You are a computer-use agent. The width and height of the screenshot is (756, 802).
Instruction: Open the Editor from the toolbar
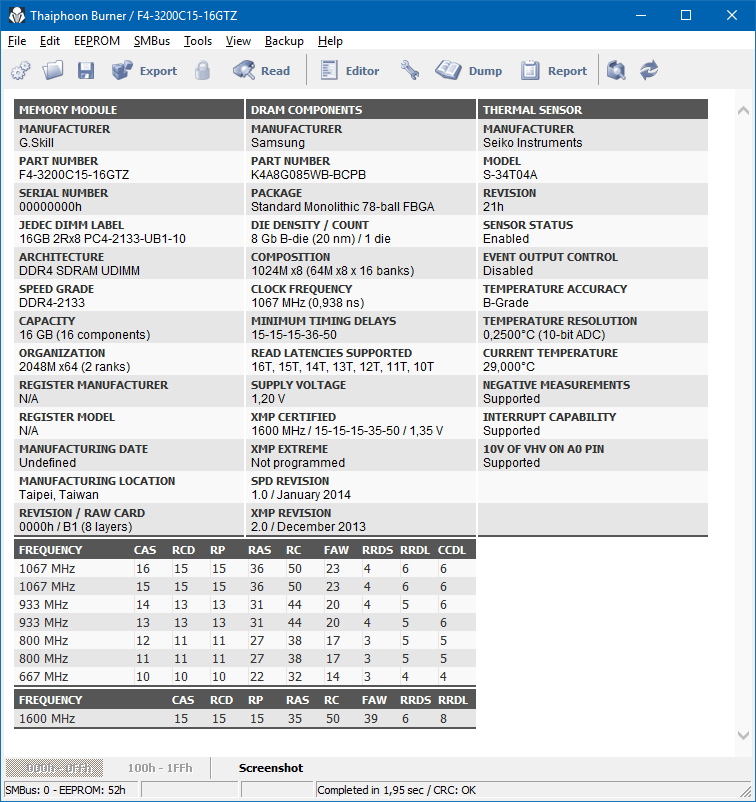click(x=350, y=71)
